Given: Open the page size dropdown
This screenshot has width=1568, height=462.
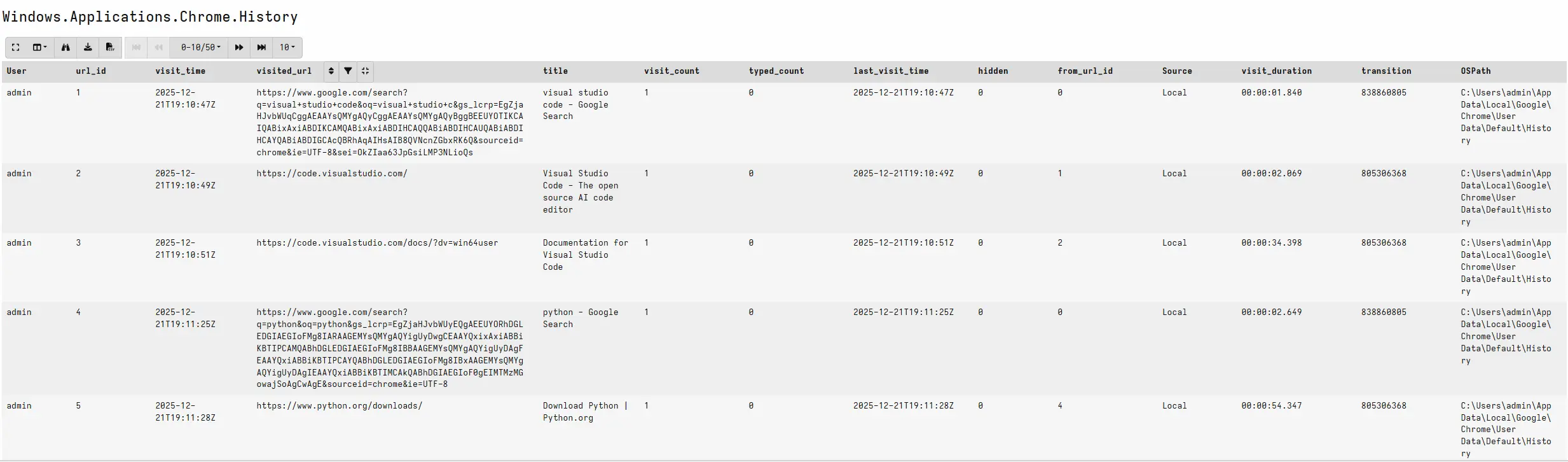Looking at the screenshot, I should tap(287, 47).
